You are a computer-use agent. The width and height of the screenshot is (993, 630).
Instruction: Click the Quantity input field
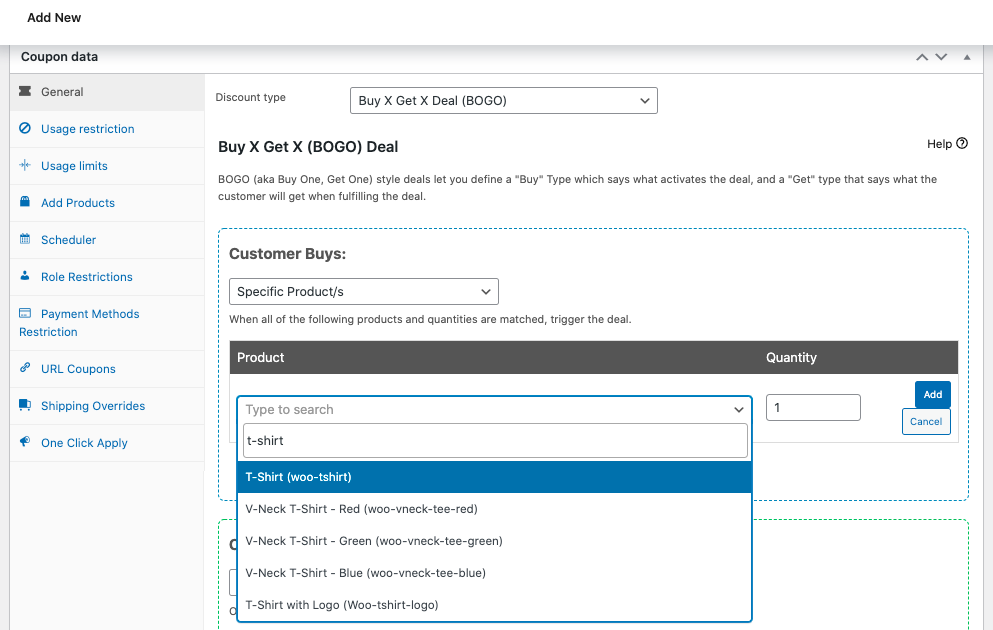pos(813,408)
